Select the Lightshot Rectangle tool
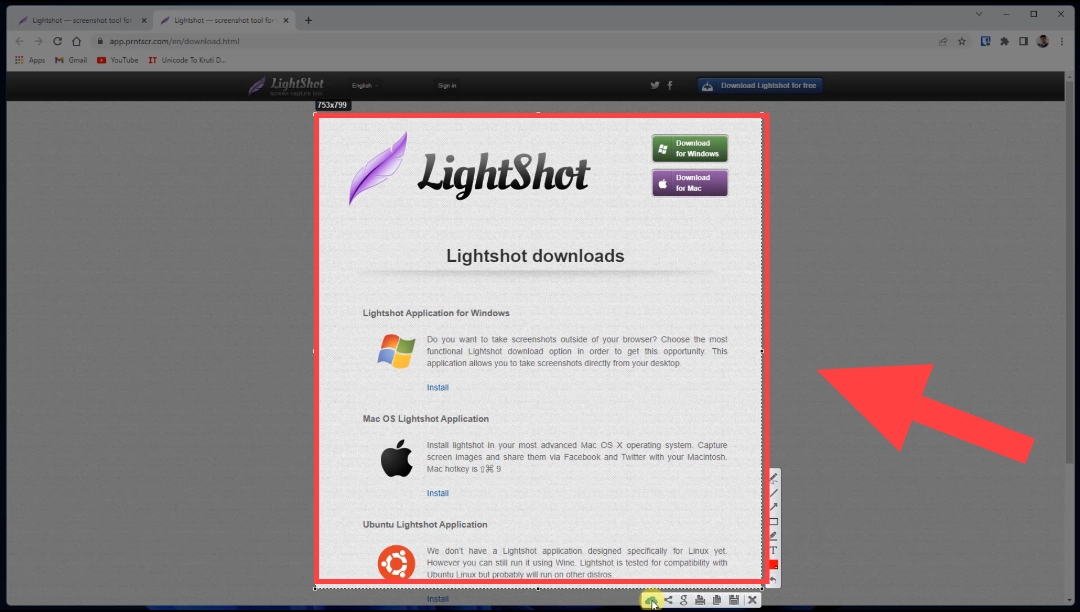This screenshot has width=1080, height=612. 773,521
